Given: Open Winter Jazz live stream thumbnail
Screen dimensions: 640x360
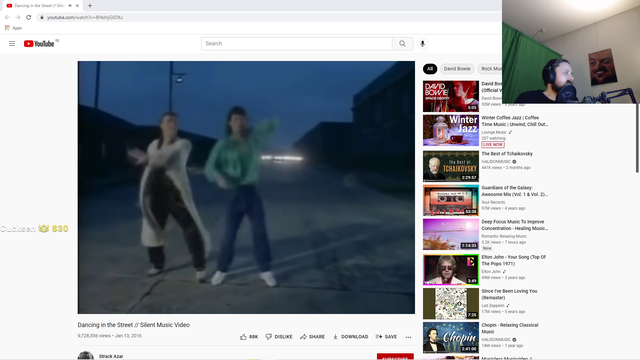Looking at the screenshot, I should 451,130.
